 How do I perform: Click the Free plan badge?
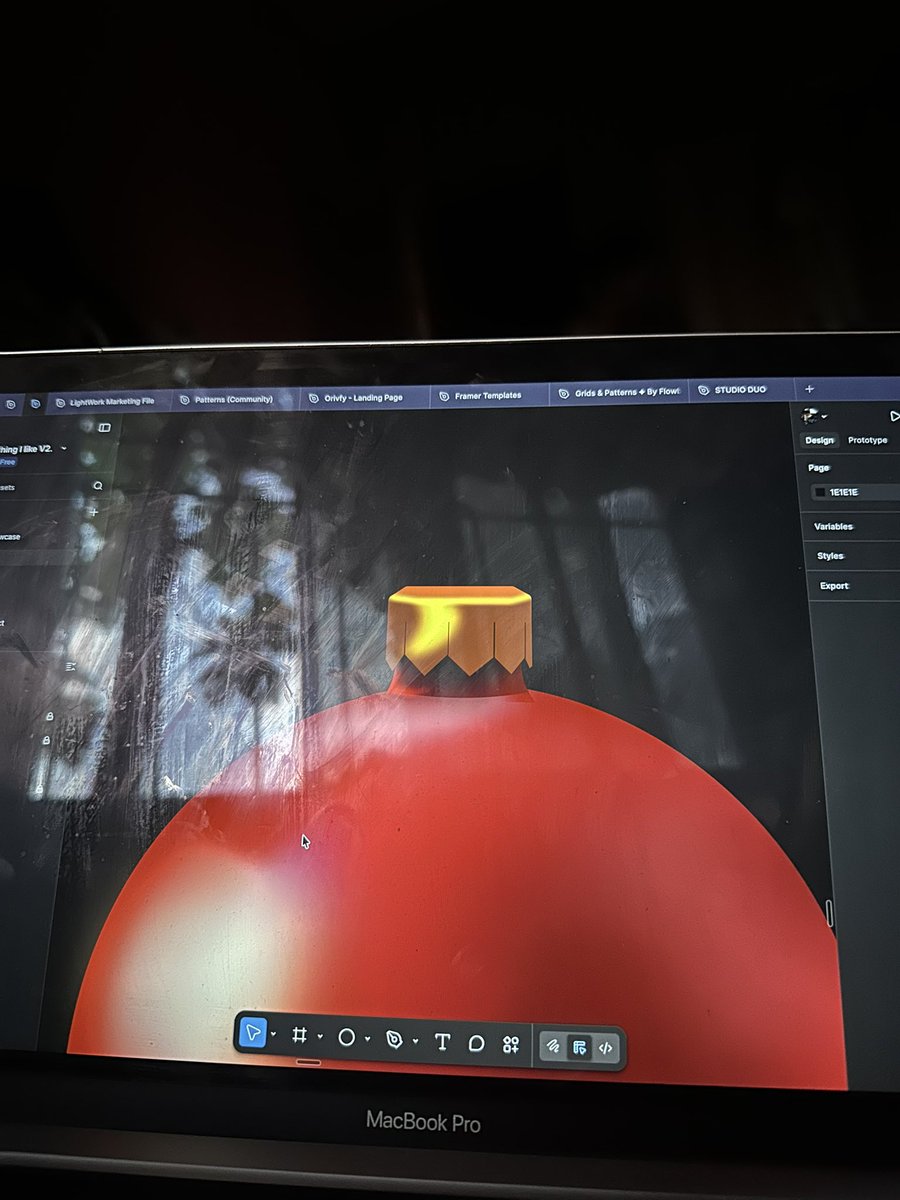pyautogui.click(x=7, y=462)
